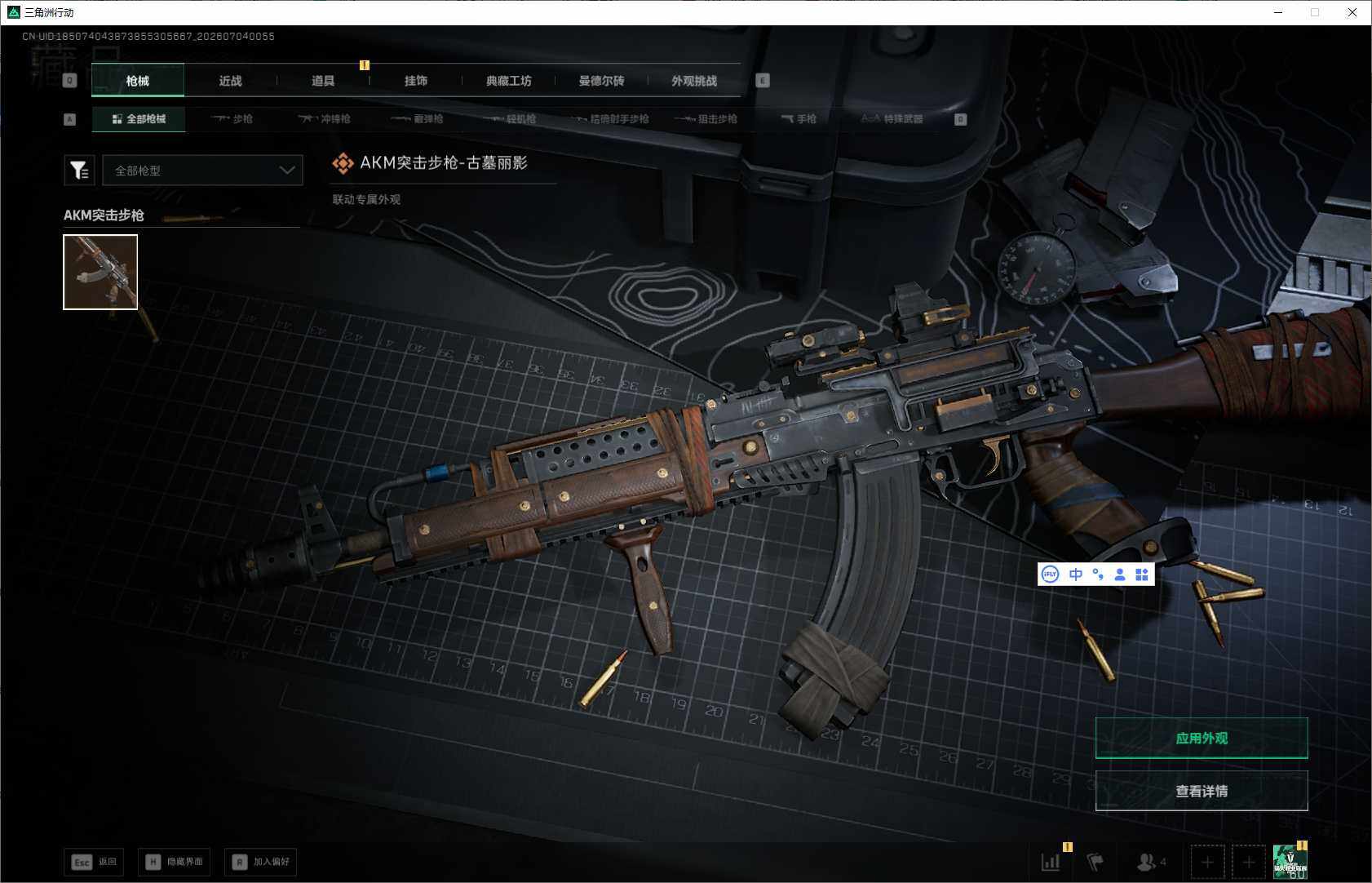Screen dimensions: 1372x883
Task: Expand the 全部枪型 dropdown
Action: (x=202, y=170)
